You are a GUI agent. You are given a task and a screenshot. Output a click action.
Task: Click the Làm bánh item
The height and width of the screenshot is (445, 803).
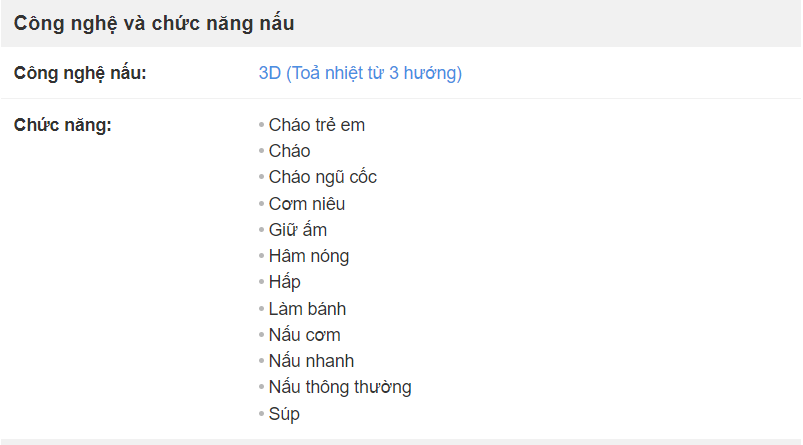(307, 309)
